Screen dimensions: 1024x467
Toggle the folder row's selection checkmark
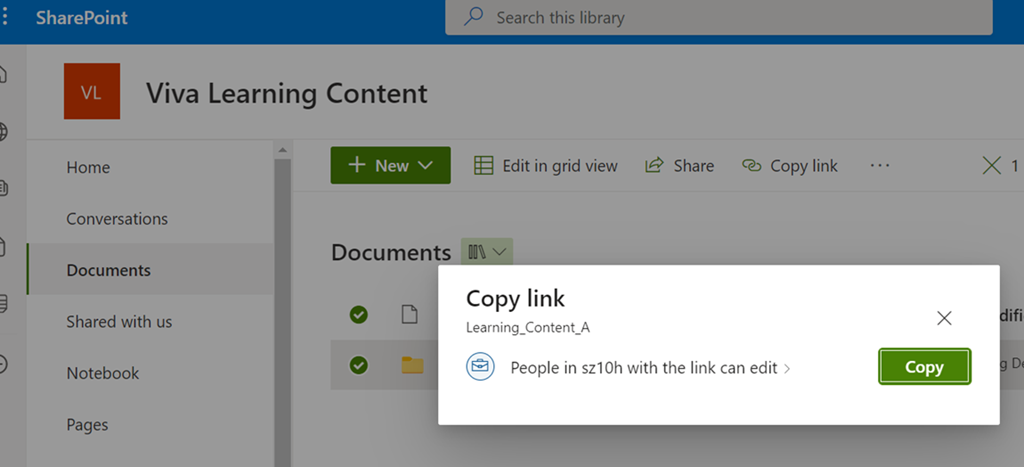(x=359, y=364)
